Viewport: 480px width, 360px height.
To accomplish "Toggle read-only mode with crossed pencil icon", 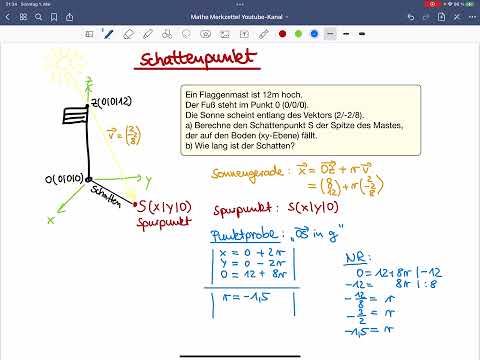I will pyautogui.click(x=457, y=17).
